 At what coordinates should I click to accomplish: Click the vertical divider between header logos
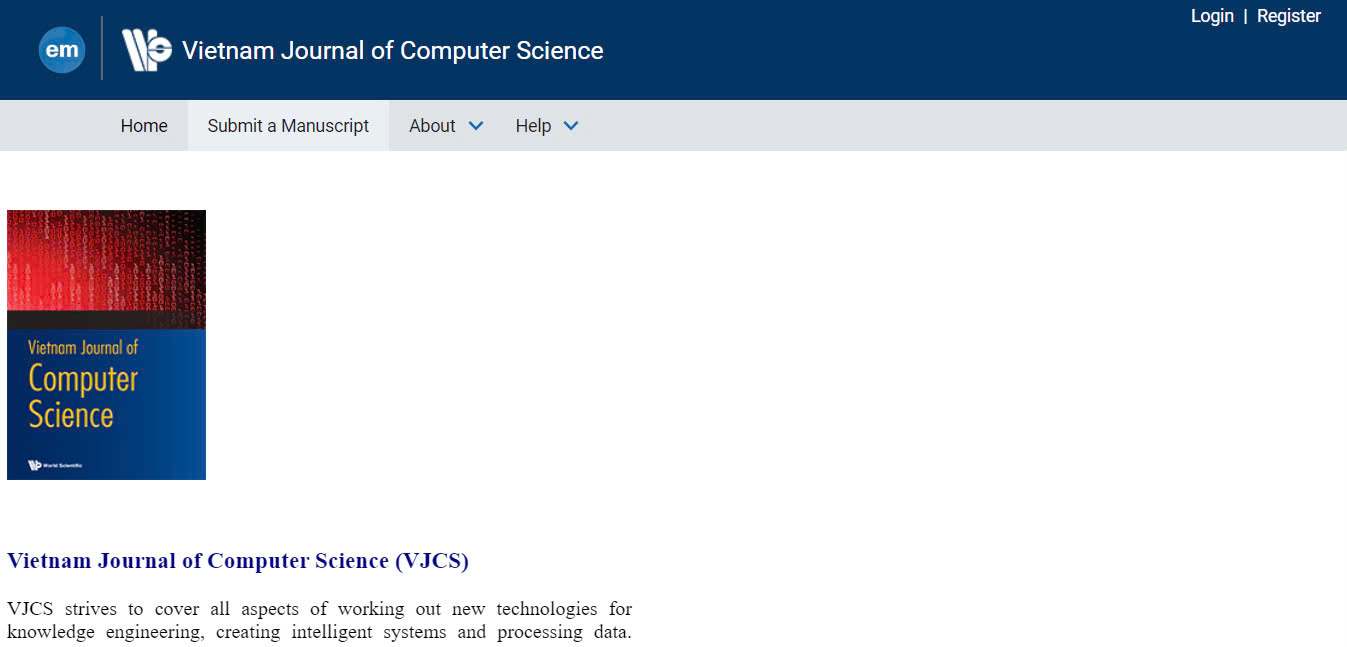point(102,48)
